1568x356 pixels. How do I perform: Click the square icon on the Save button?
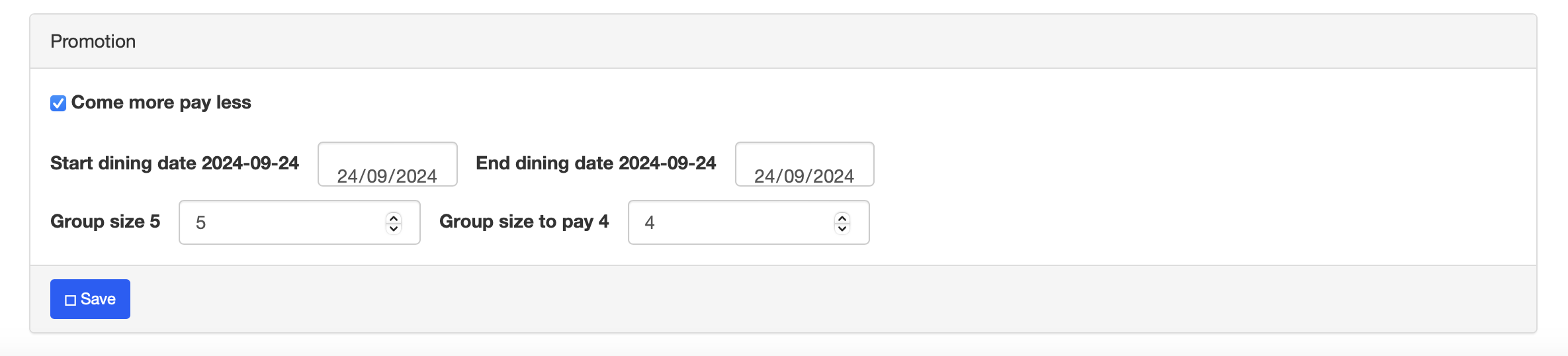pos(70,300)
